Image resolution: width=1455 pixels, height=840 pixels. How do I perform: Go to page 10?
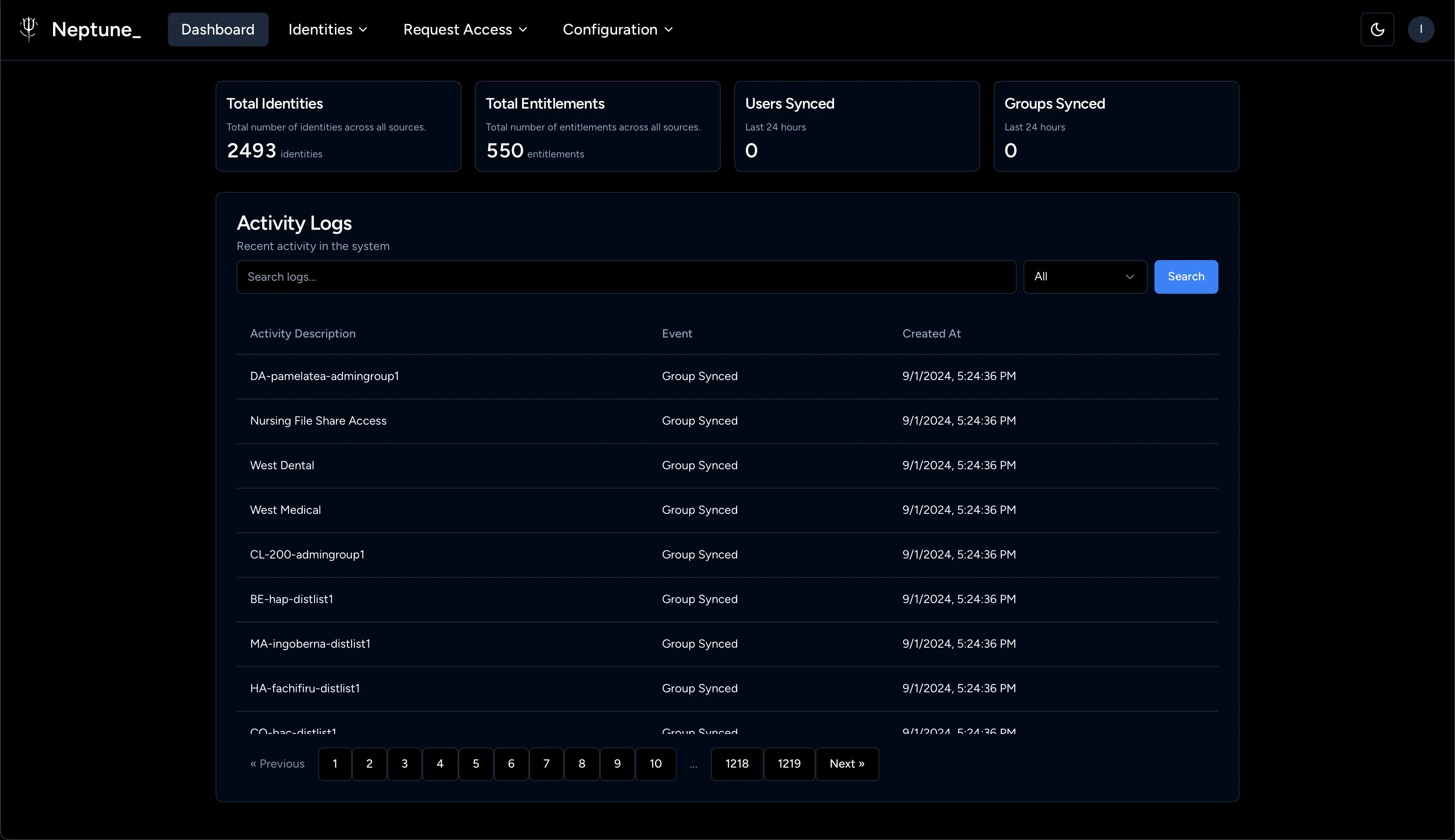coord(656,764)
